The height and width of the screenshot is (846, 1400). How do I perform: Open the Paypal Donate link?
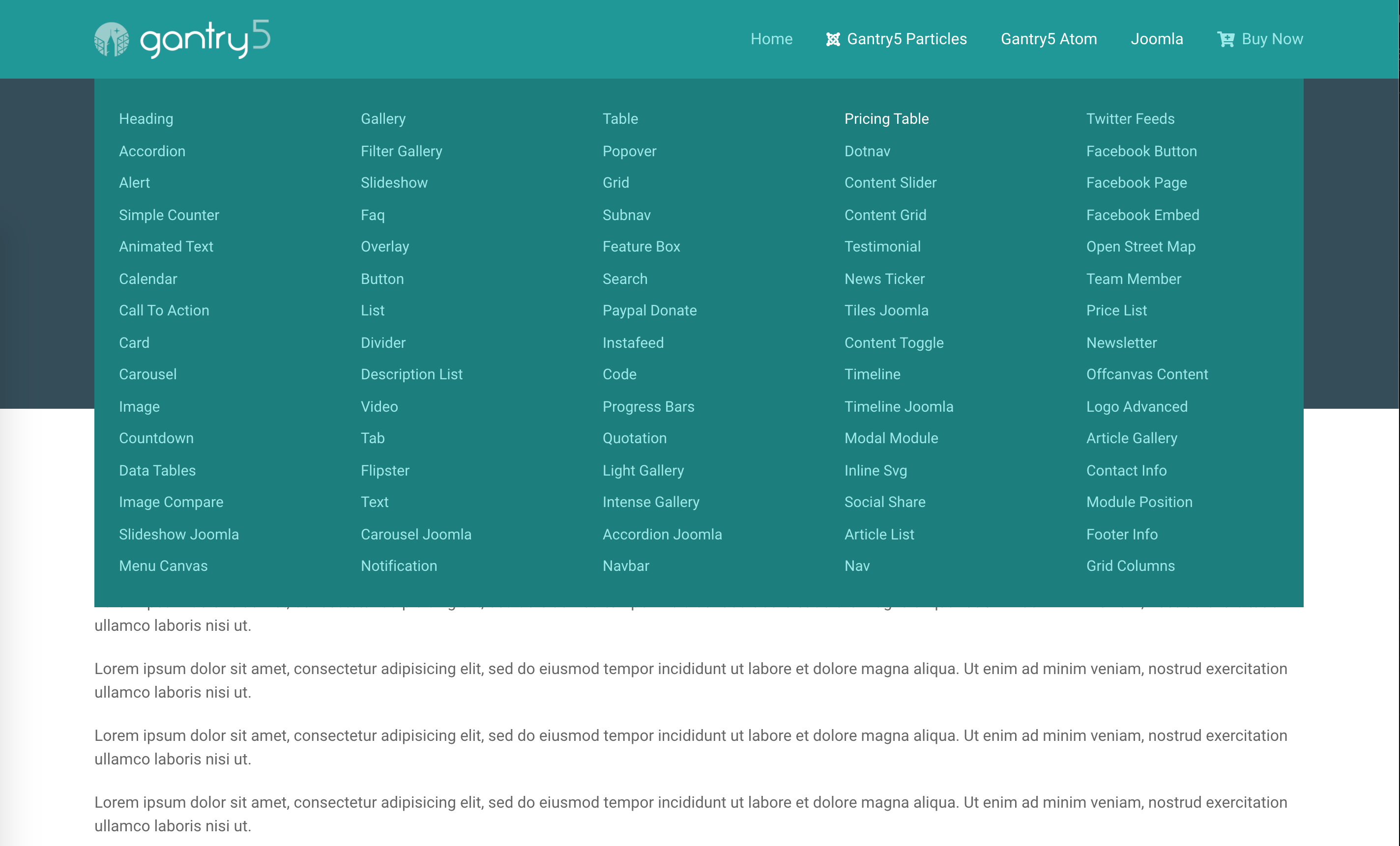click(649, 310)
